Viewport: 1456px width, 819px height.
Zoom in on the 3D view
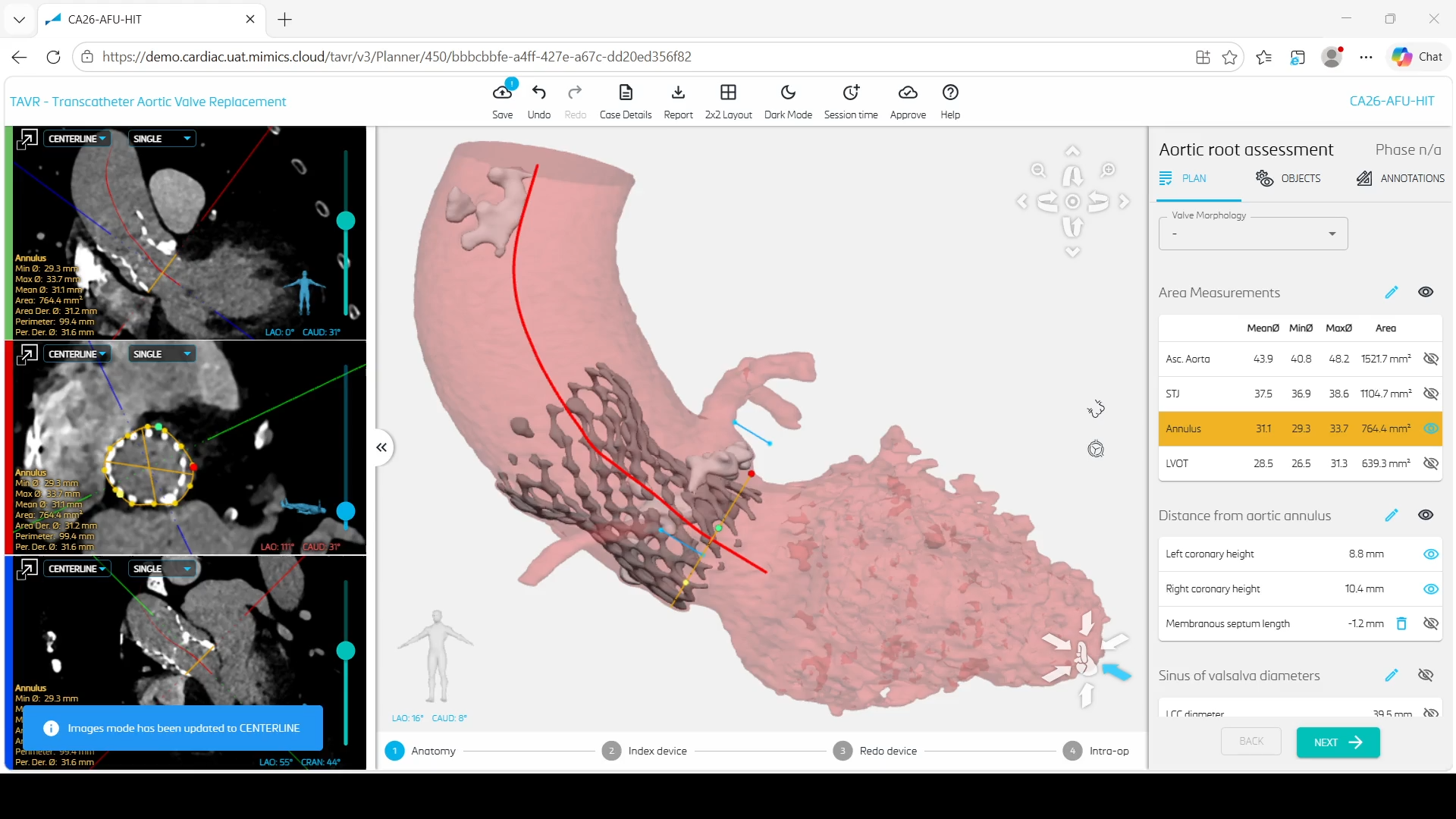(1108, 171)
